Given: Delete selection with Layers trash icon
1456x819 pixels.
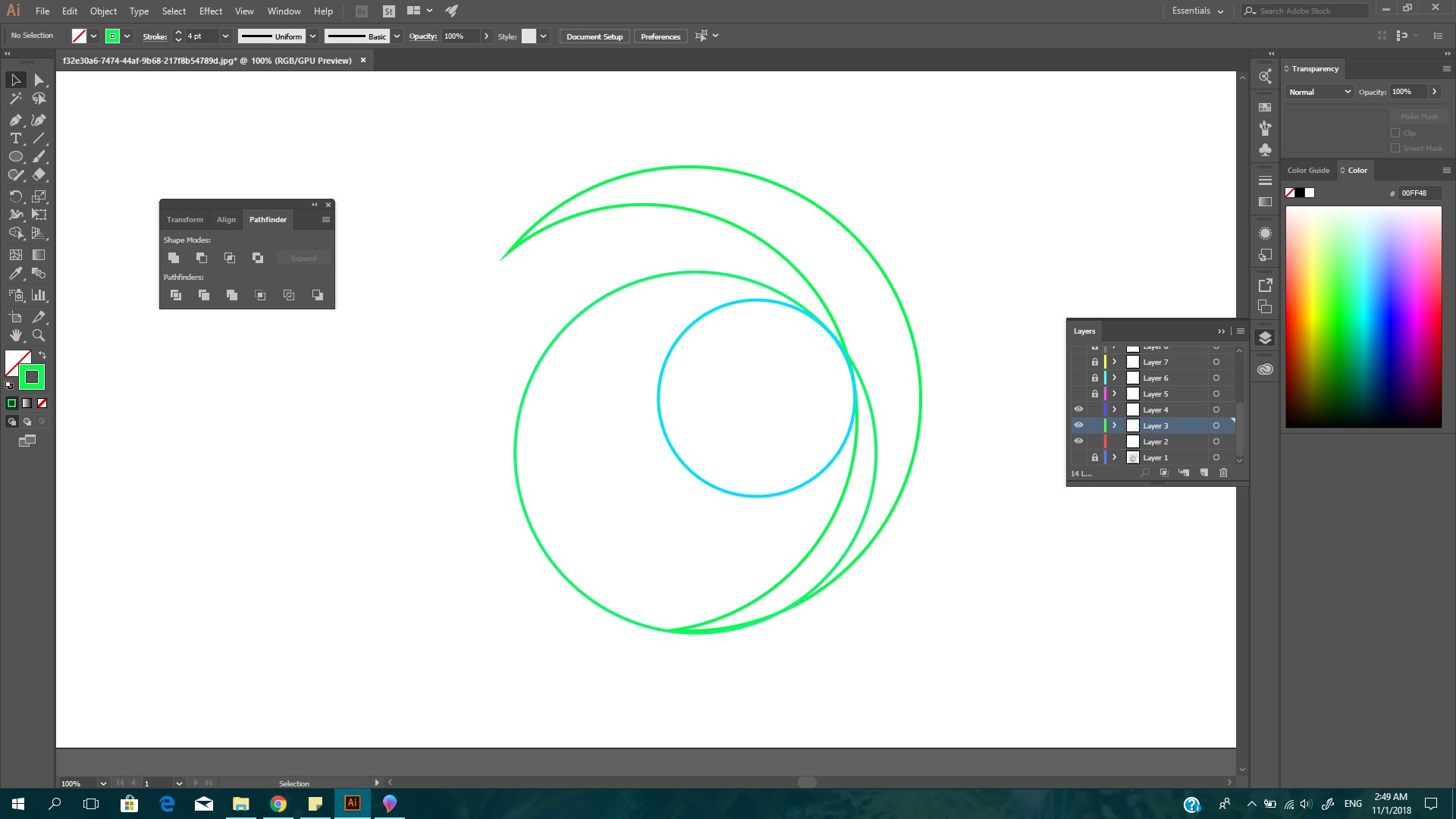Looking at the screenshot, I should pyautogui.click(x=1223, y=472).
